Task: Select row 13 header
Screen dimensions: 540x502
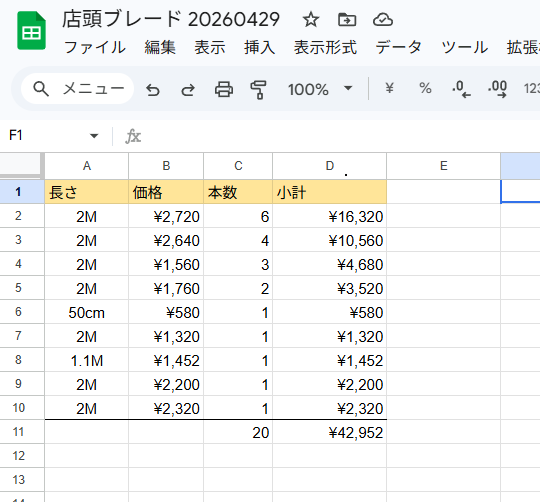Action: pos(22,480)
